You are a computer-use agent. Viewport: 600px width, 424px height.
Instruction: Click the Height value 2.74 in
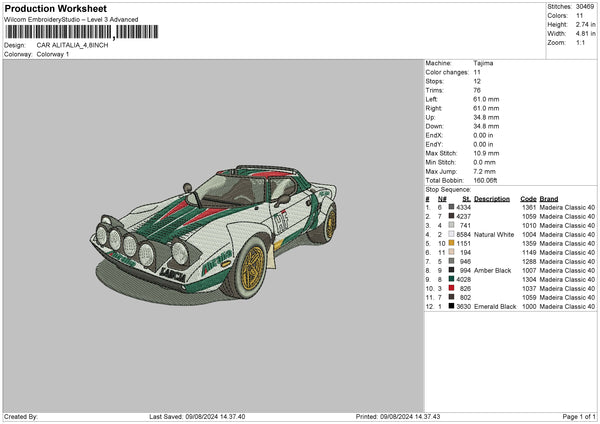click(585, 24)
